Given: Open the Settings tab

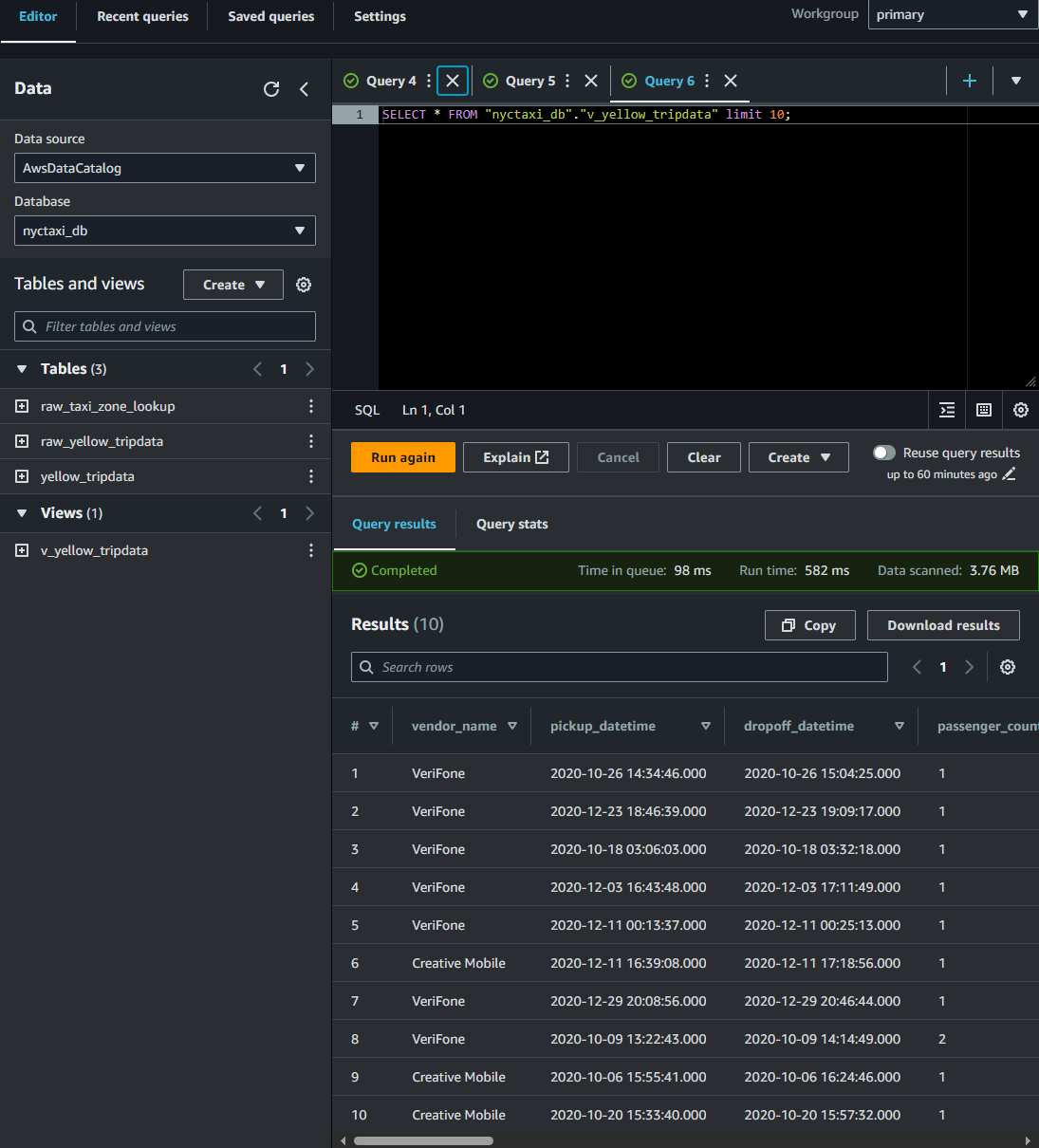Looking at the screenshot, I should click(380, 16).
